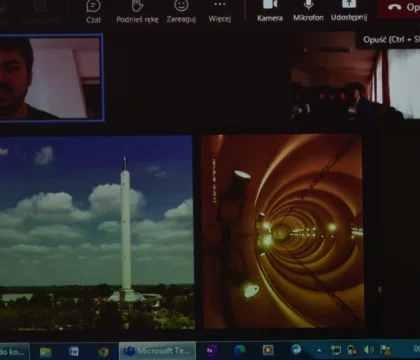This screenshot has height=360, width=420.
Task: Click the Action Center flag tray icon
Action: [x=385, y=350]
